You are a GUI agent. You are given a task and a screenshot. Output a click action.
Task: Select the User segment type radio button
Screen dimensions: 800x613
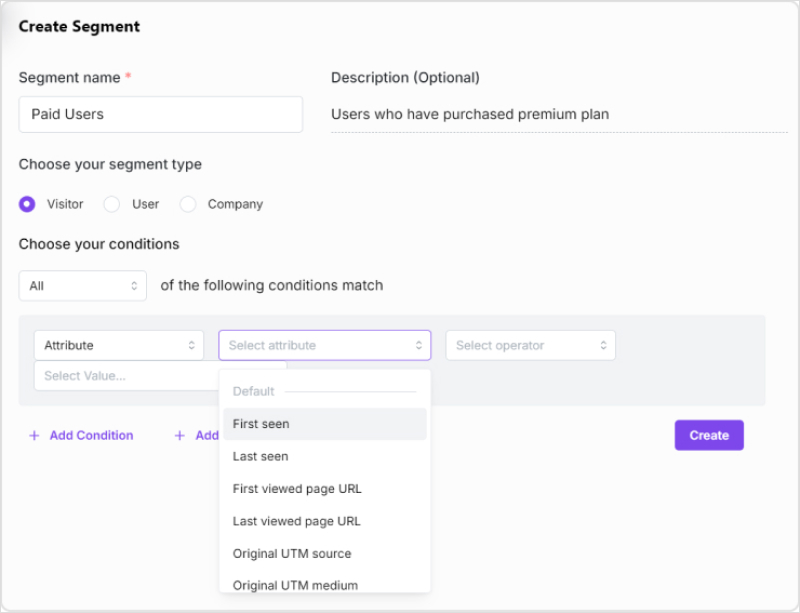[x=112, y=204]
